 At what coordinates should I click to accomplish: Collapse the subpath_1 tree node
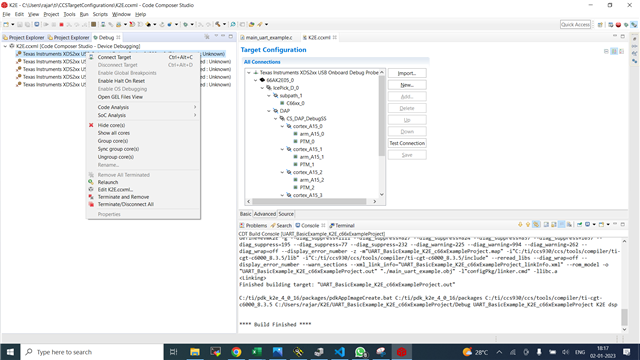coord(269,96)
